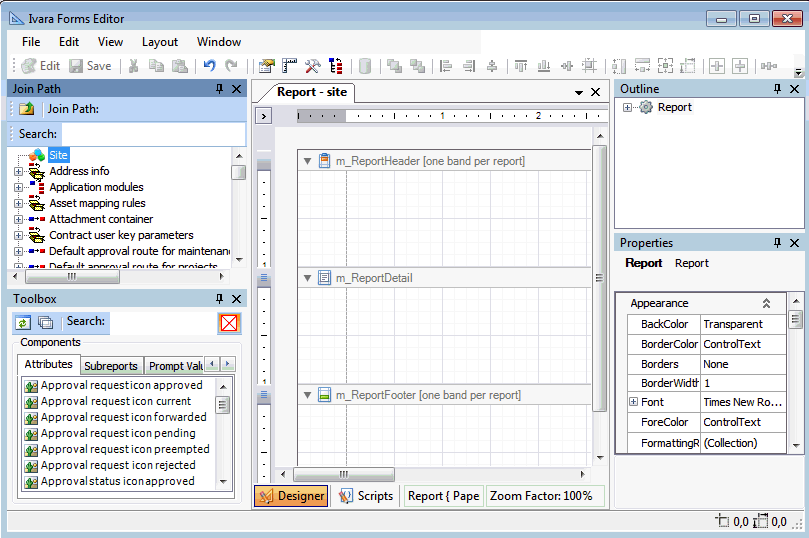Expand the Font property row
The image size is (809, 538).
633,402
